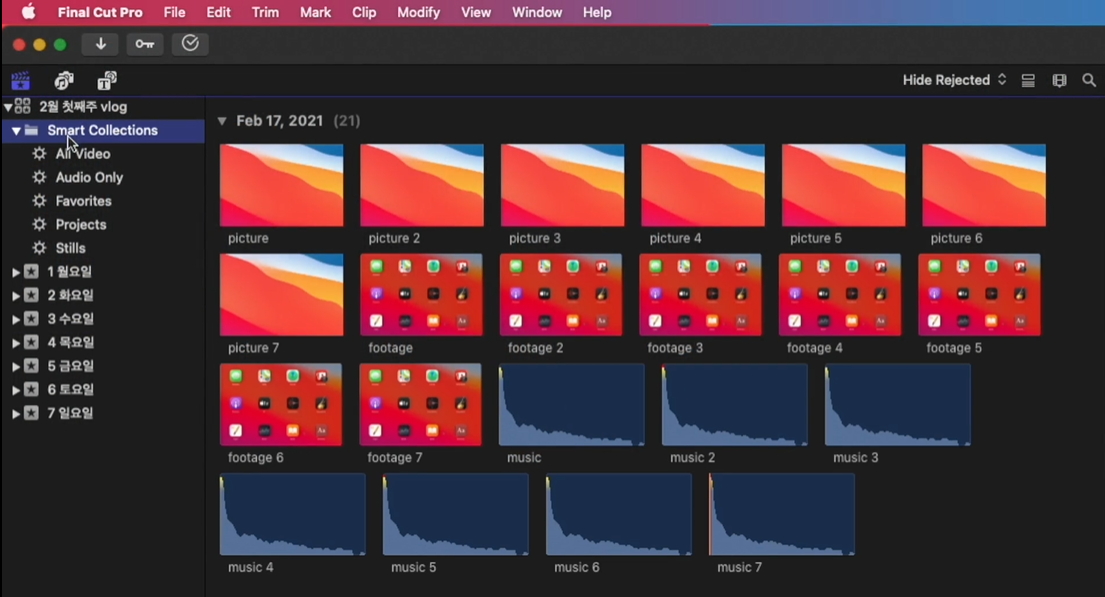1105x597 pixels.
Task: Open the Window menu
Action: tap(537, 12)
